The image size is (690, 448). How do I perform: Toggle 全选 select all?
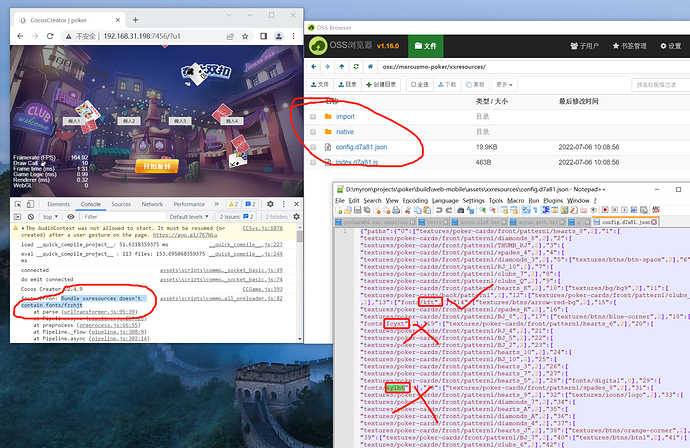(420, 84)
